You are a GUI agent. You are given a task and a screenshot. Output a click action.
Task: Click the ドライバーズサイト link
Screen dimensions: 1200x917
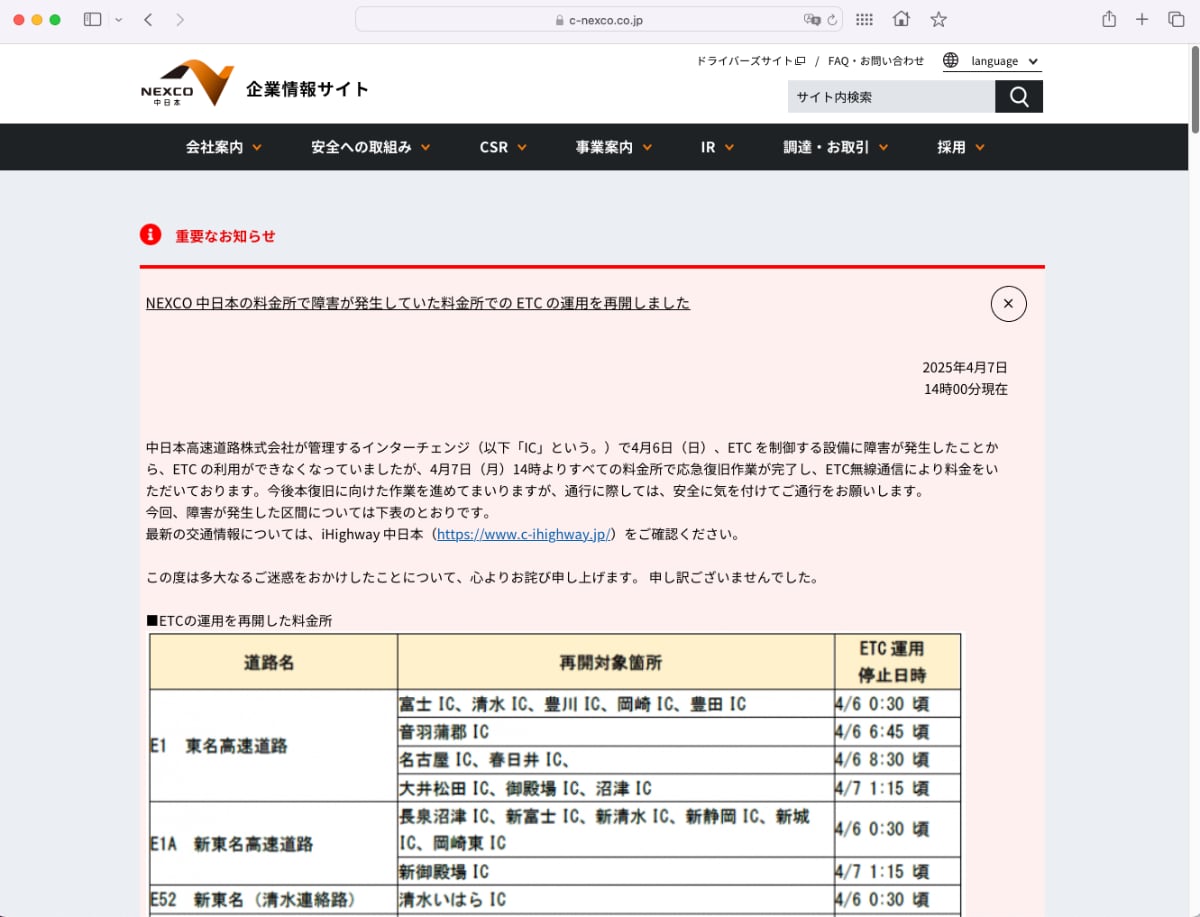pyautogui.click(x=750, y=61)
